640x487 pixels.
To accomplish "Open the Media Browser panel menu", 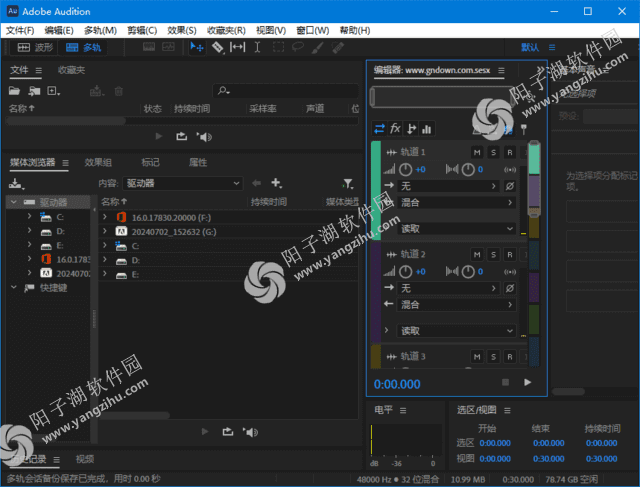I will click(x=65, y=163).
